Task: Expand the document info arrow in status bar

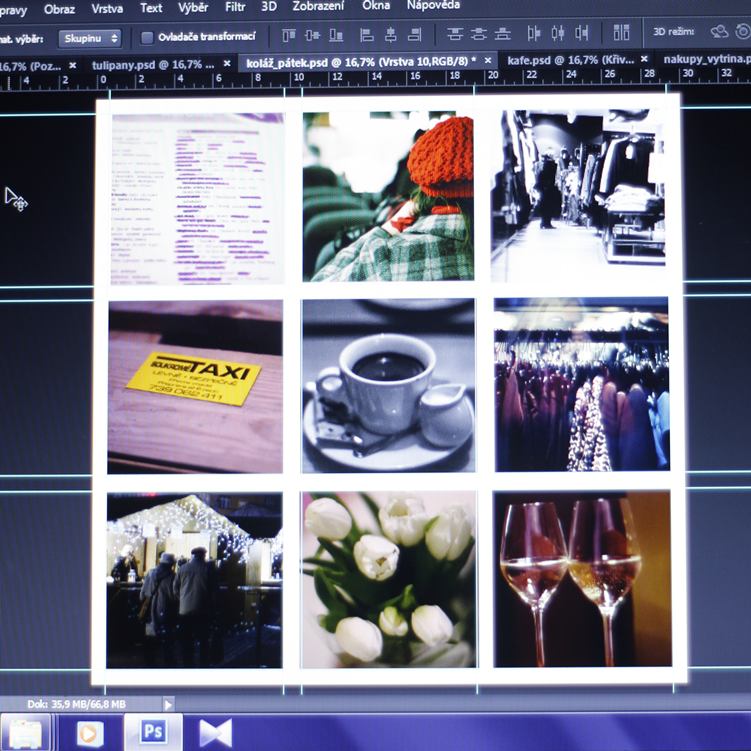Action: click(167, 704)
